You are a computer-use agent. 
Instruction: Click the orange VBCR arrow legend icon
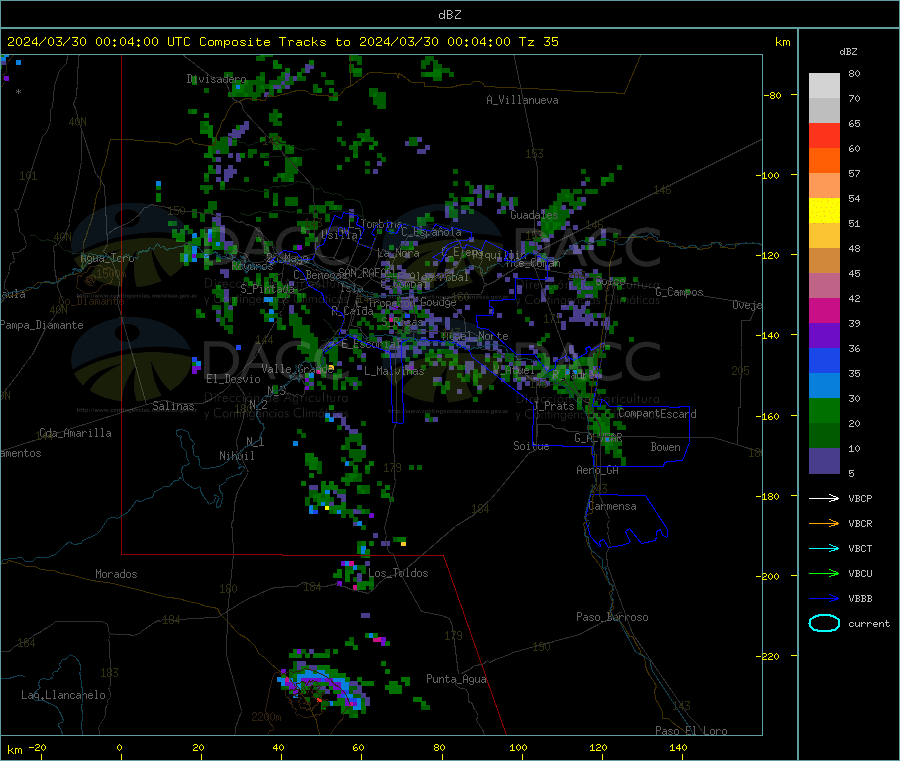(824, 523)
